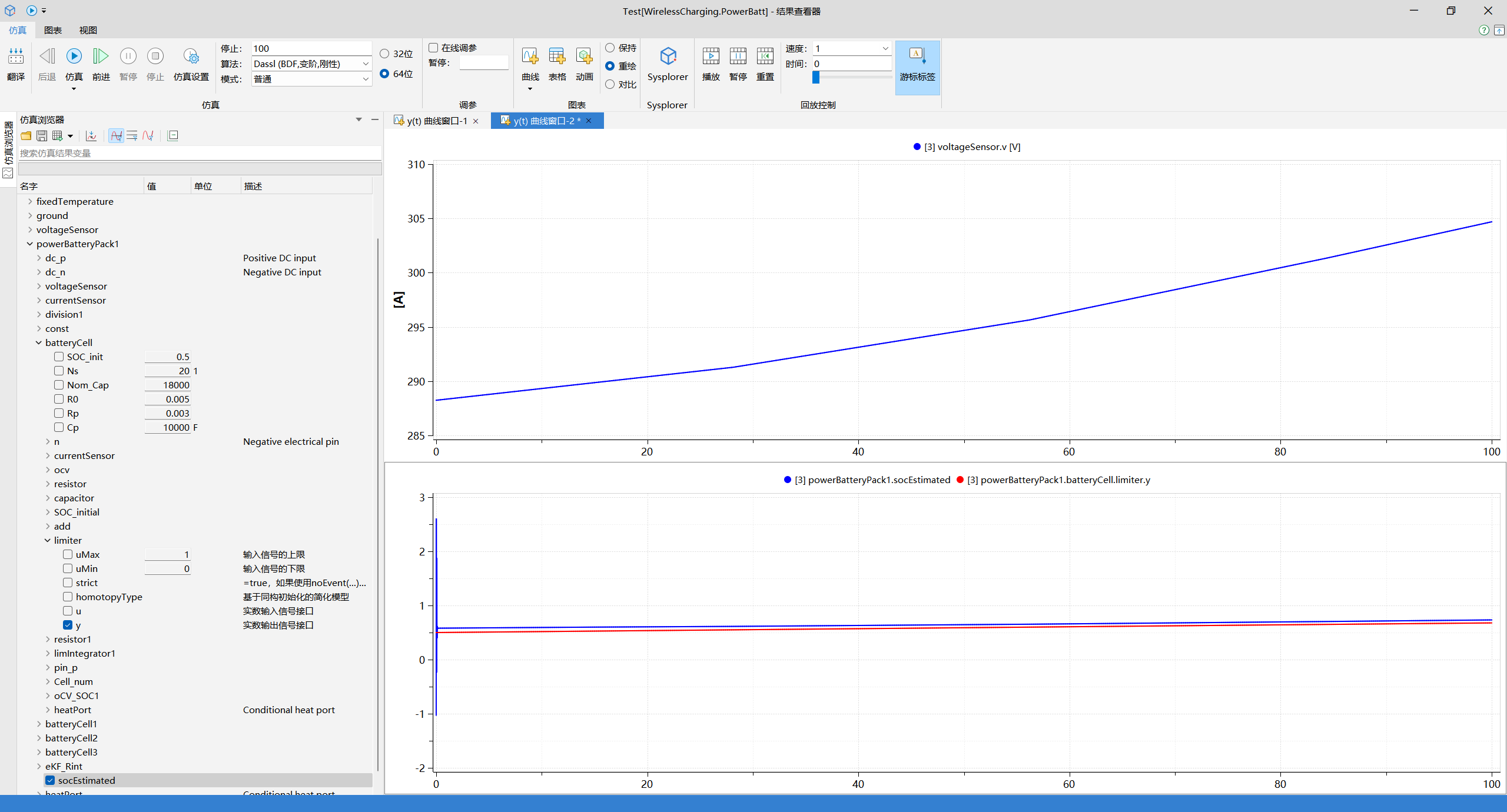Select the 对比 radio option
The width and height of the screenshot is (1507, 812).
(610, 84)
